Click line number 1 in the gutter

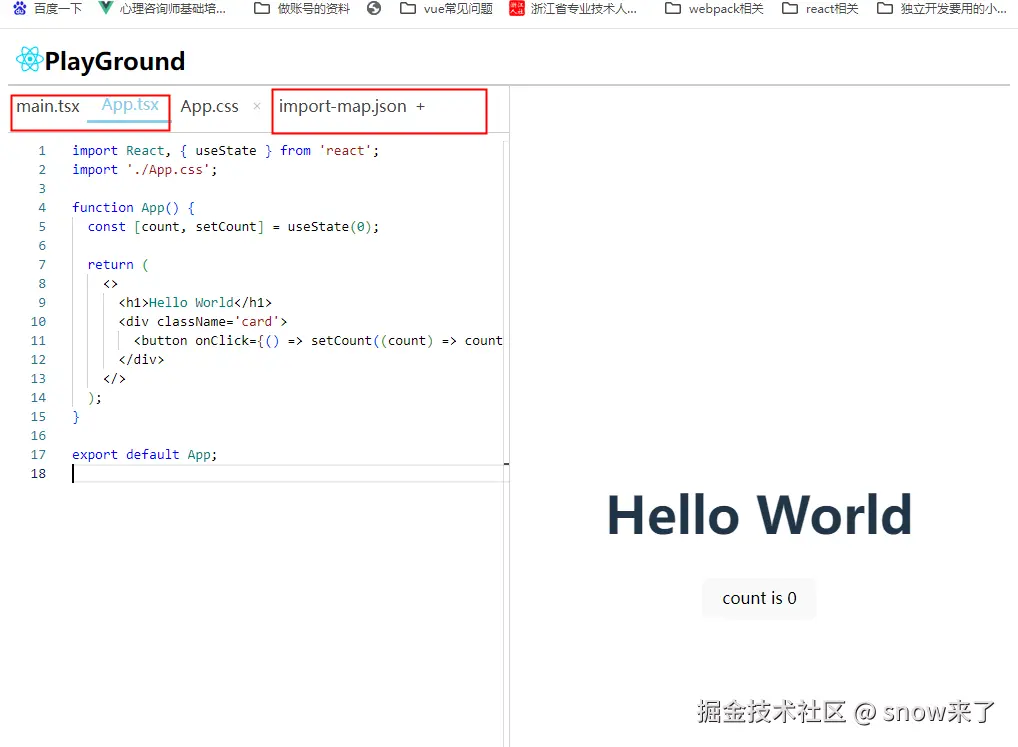pos(42,151)
